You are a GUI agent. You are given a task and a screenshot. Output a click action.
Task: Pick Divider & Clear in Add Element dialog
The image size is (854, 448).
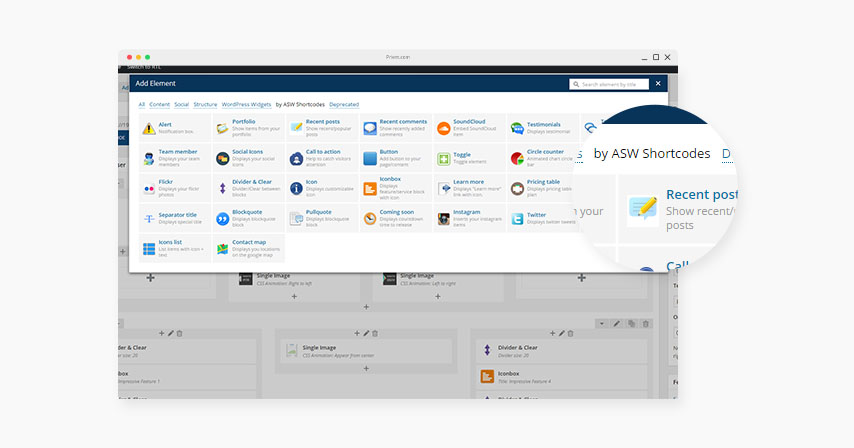(x=249, y=188)
